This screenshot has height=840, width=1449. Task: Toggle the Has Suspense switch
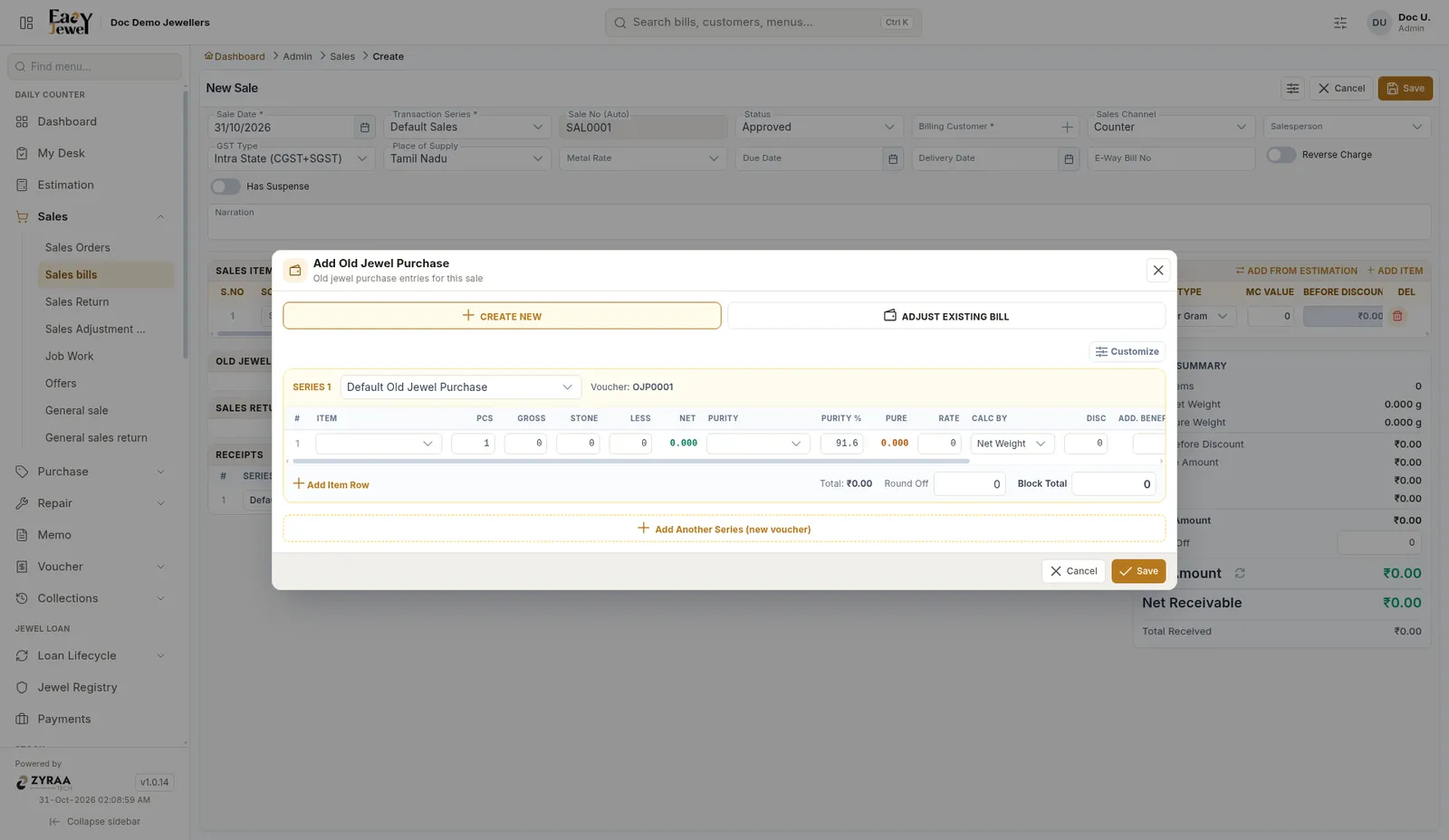click(226, 186)
